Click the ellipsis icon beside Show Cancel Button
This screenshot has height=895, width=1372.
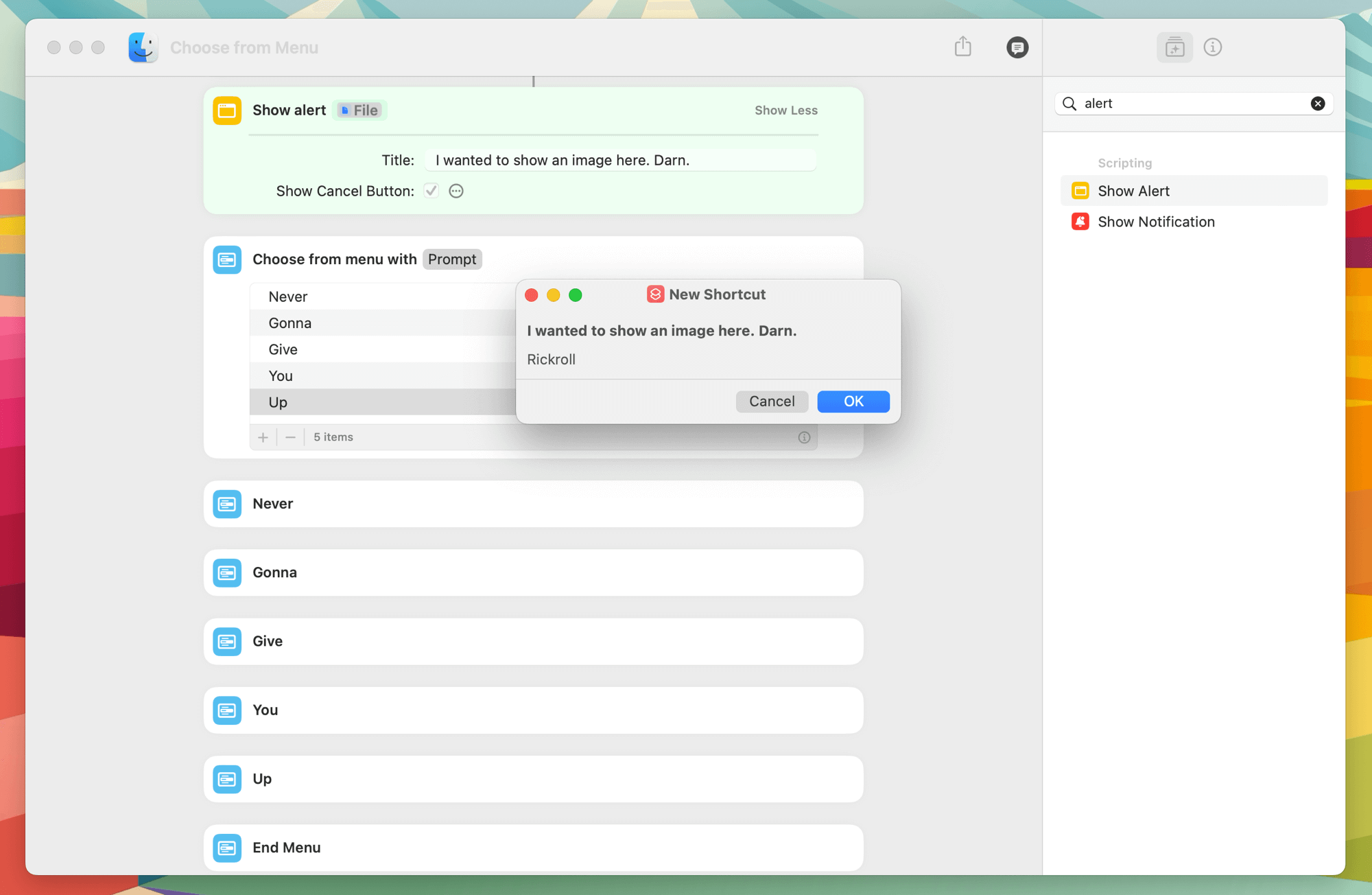tap(456, 191)
